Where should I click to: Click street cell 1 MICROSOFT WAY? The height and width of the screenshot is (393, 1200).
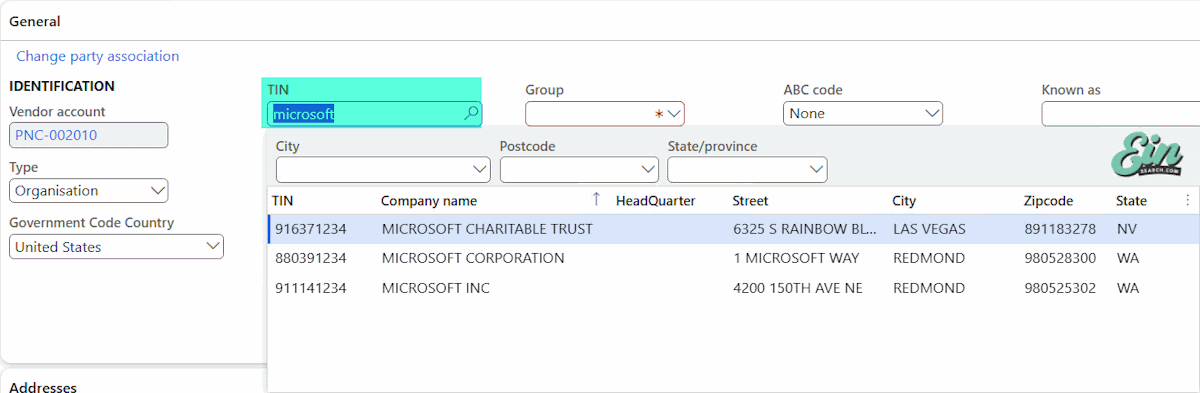pos(796,258)
